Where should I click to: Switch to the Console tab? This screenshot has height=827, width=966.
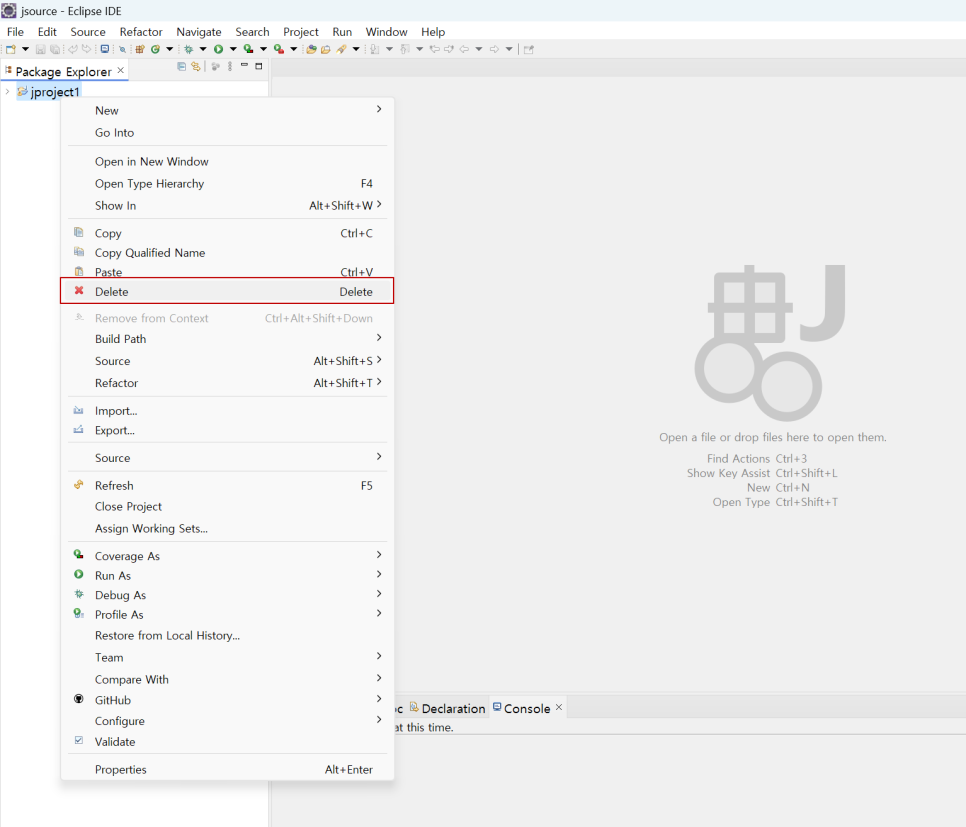[x=527, y=709]
